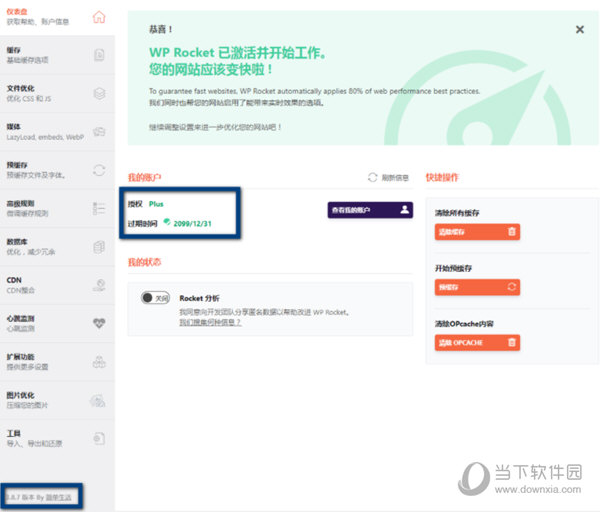Click the refresh info circular arrow icon

(x=372, y=178)
